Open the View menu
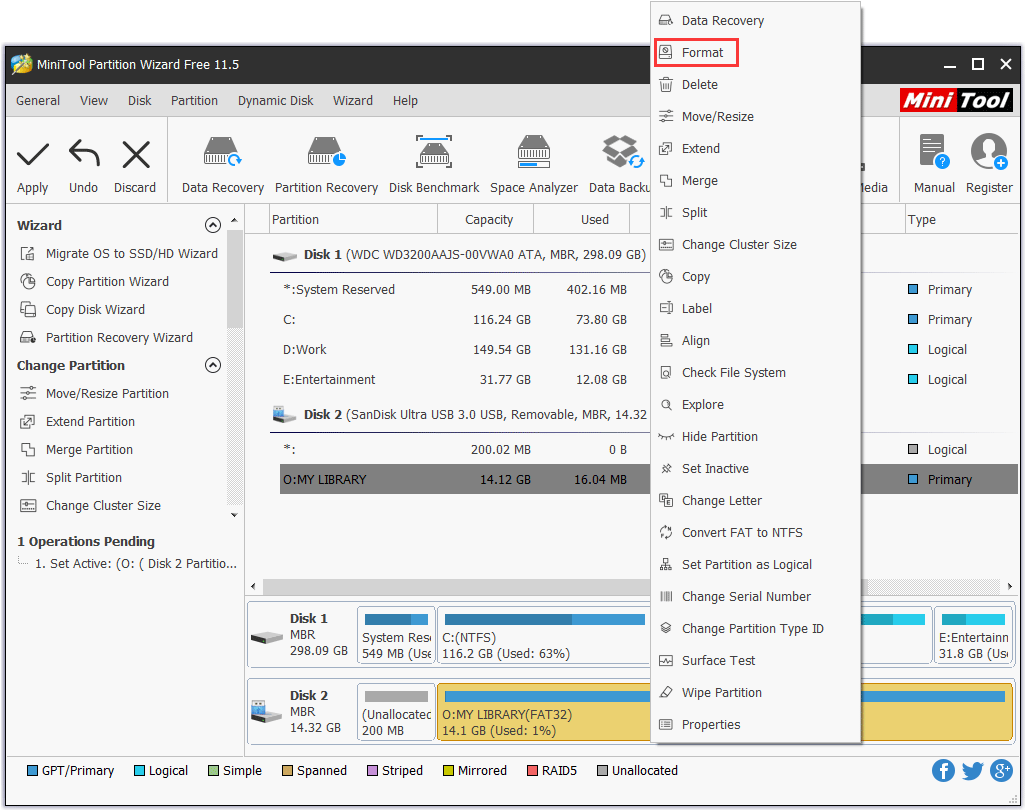1026x810 pixels. pyautogui.click(x=94, y=101)
